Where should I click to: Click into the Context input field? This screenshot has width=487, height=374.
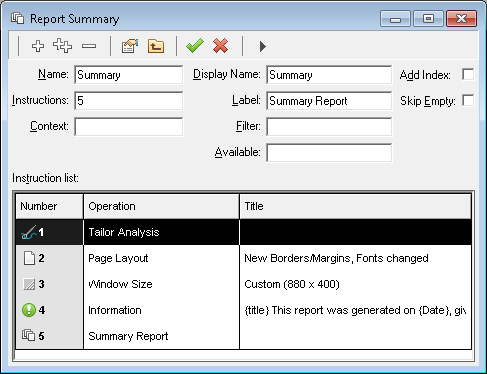coord(129,127)
